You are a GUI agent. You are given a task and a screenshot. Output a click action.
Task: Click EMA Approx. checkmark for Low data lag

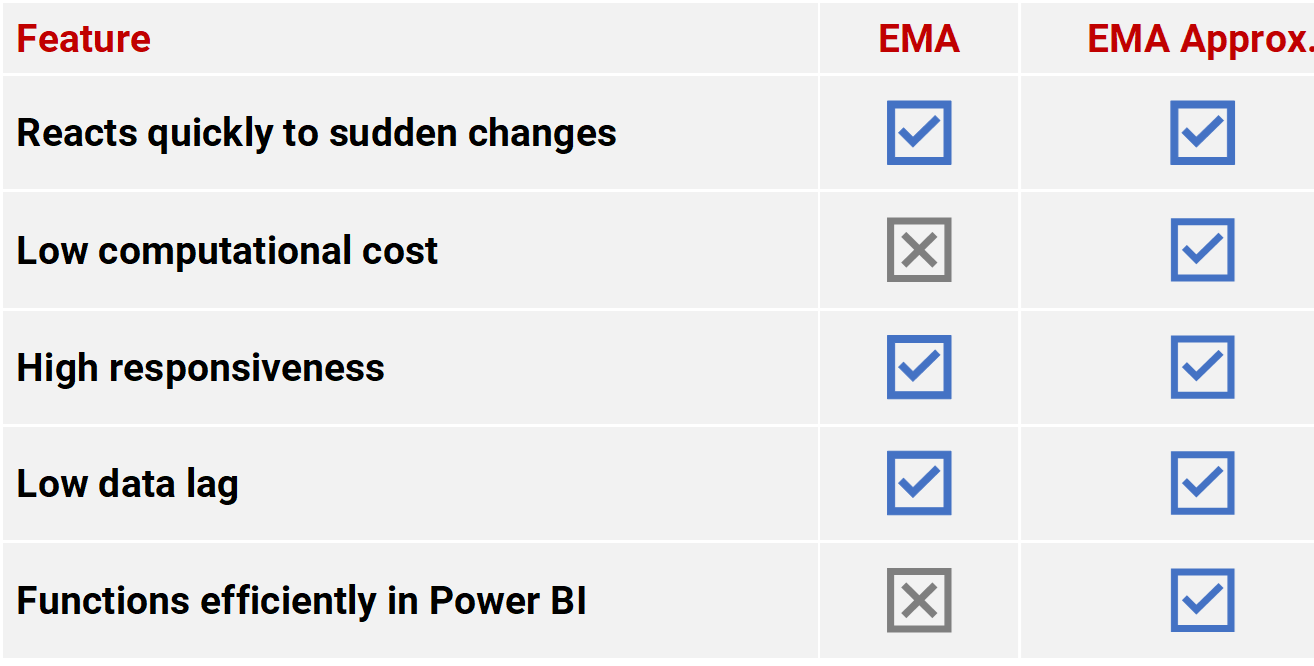click(x=1202, y=483)
